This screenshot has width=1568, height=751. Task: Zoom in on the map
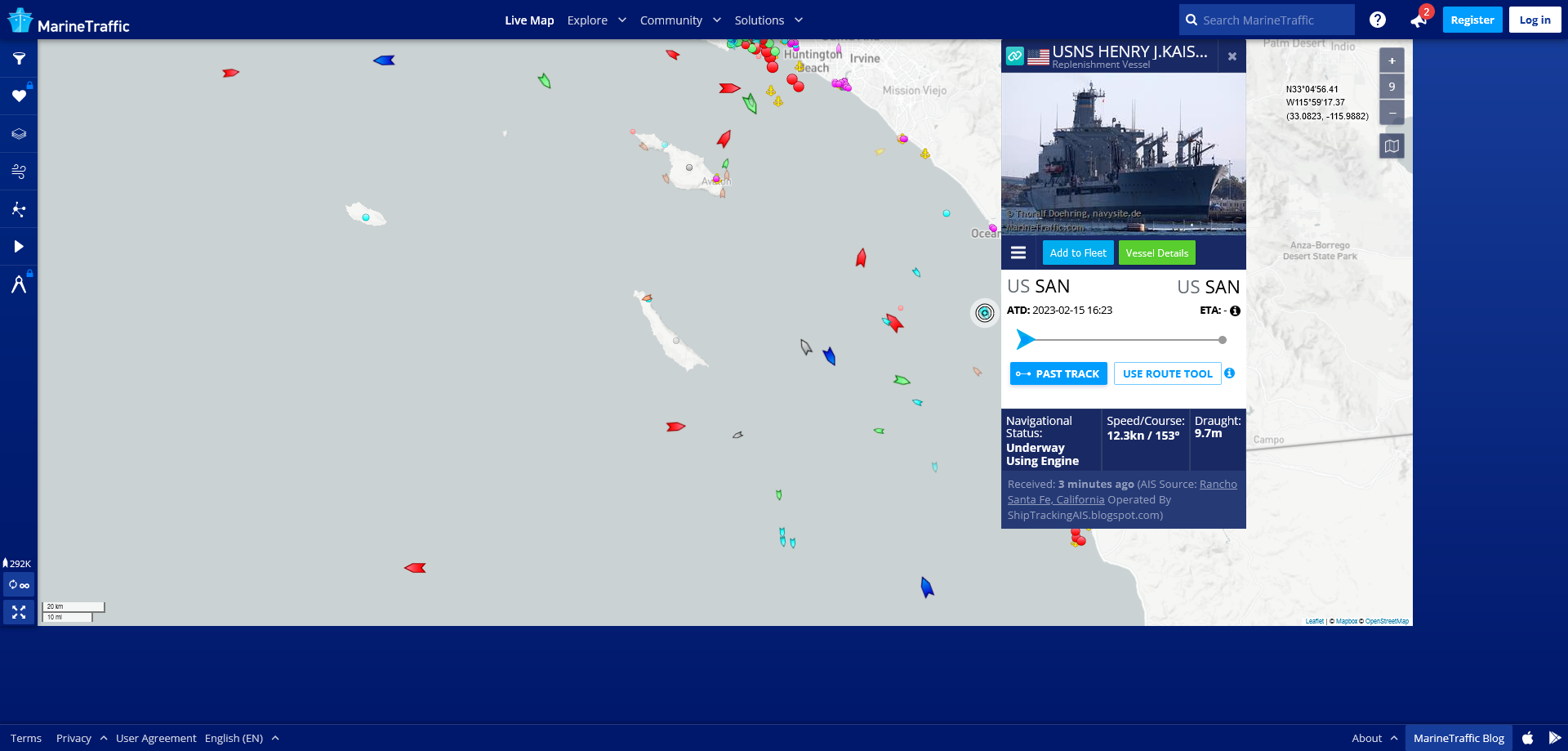point(1392,60)
